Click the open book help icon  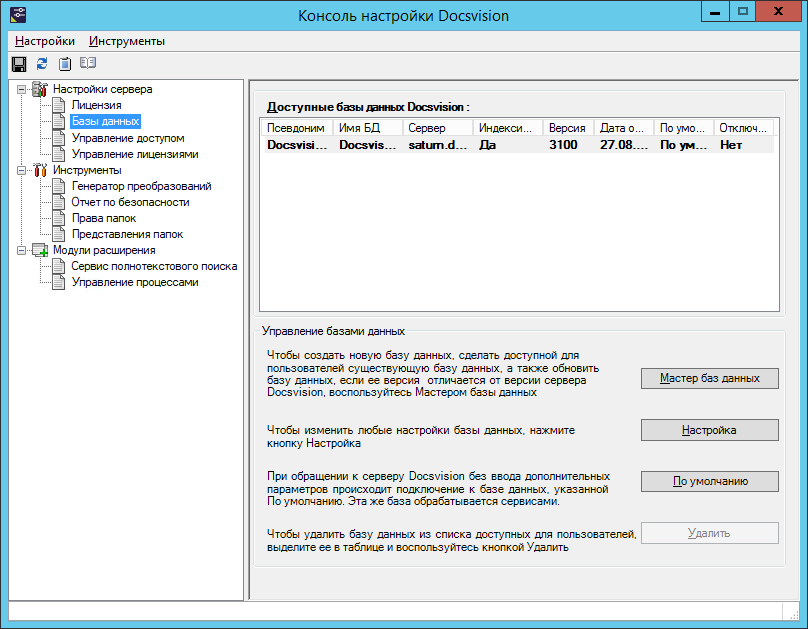pyautogui.click(x=88, y=64)
